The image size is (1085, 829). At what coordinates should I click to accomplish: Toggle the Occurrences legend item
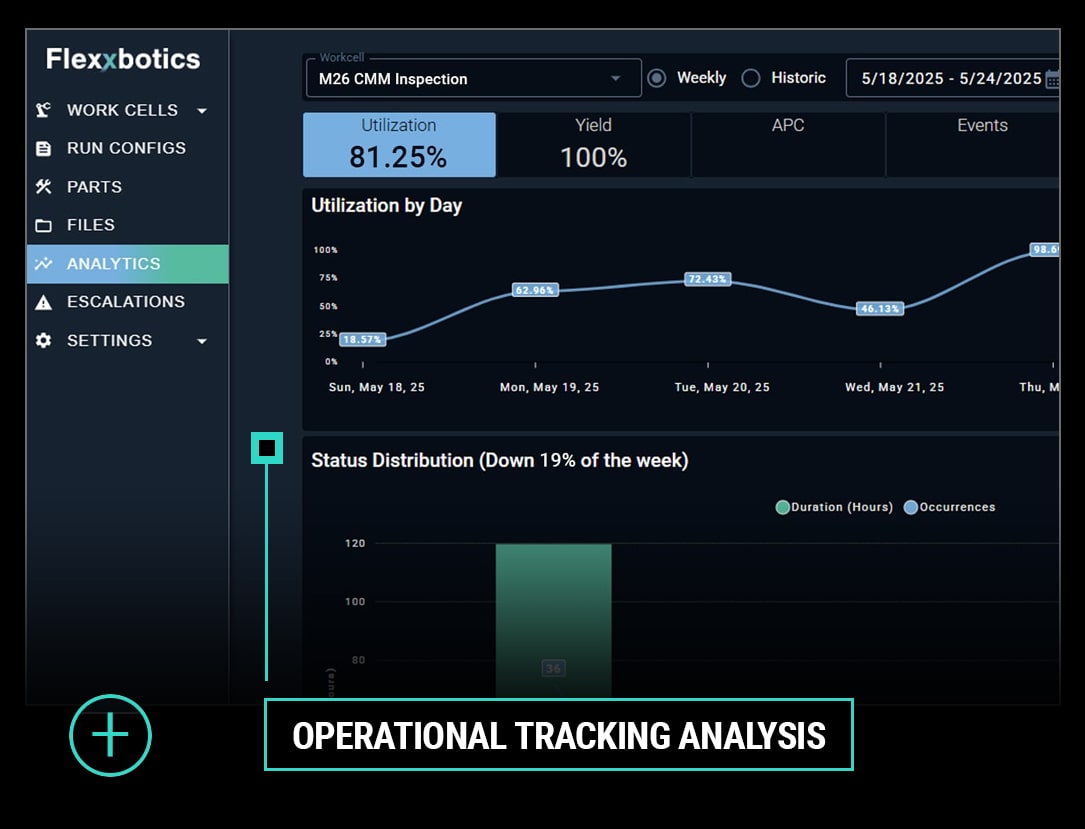948,507
